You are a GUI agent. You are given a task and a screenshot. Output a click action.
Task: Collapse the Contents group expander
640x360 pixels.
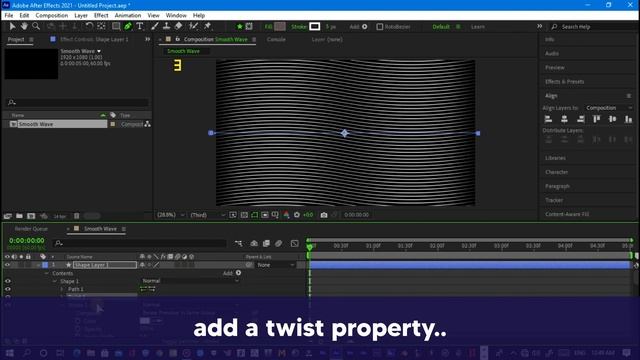click(47, 273)
